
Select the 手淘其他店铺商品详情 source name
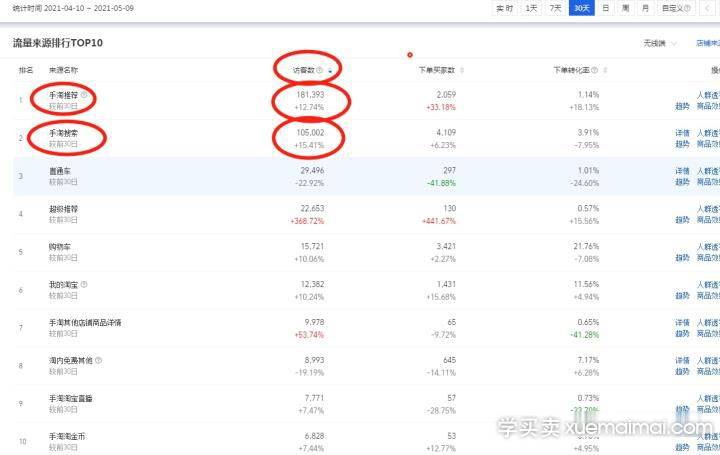pyautogui.click(x=85, y=323)
